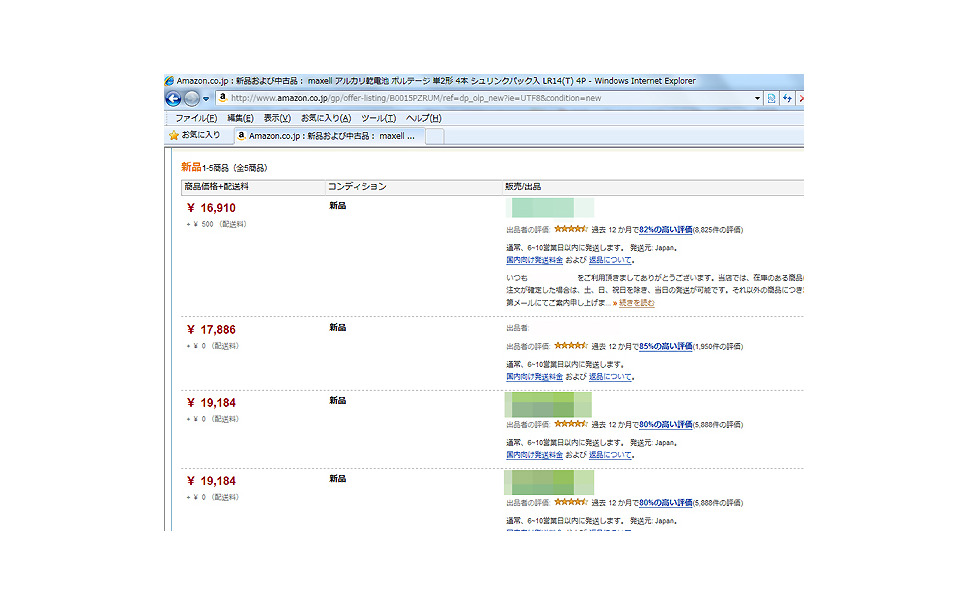Click the (1,950件の評価) rating count text

tap(718, 346)
